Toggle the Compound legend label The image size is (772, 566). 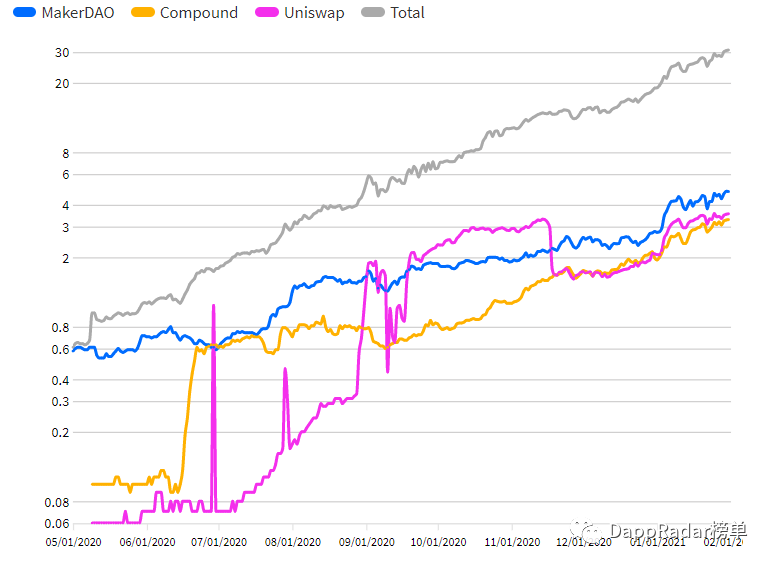199,13
